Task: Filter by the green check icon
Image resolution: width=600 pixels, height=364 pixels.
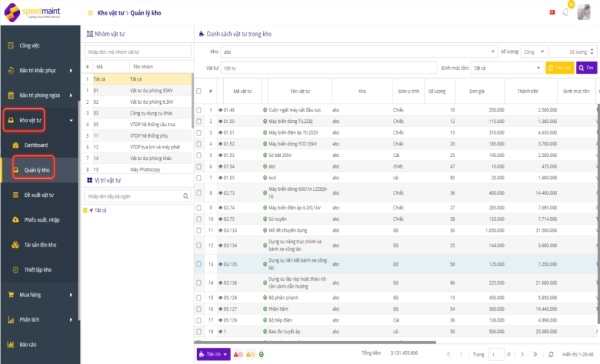Action: (261, 355)
